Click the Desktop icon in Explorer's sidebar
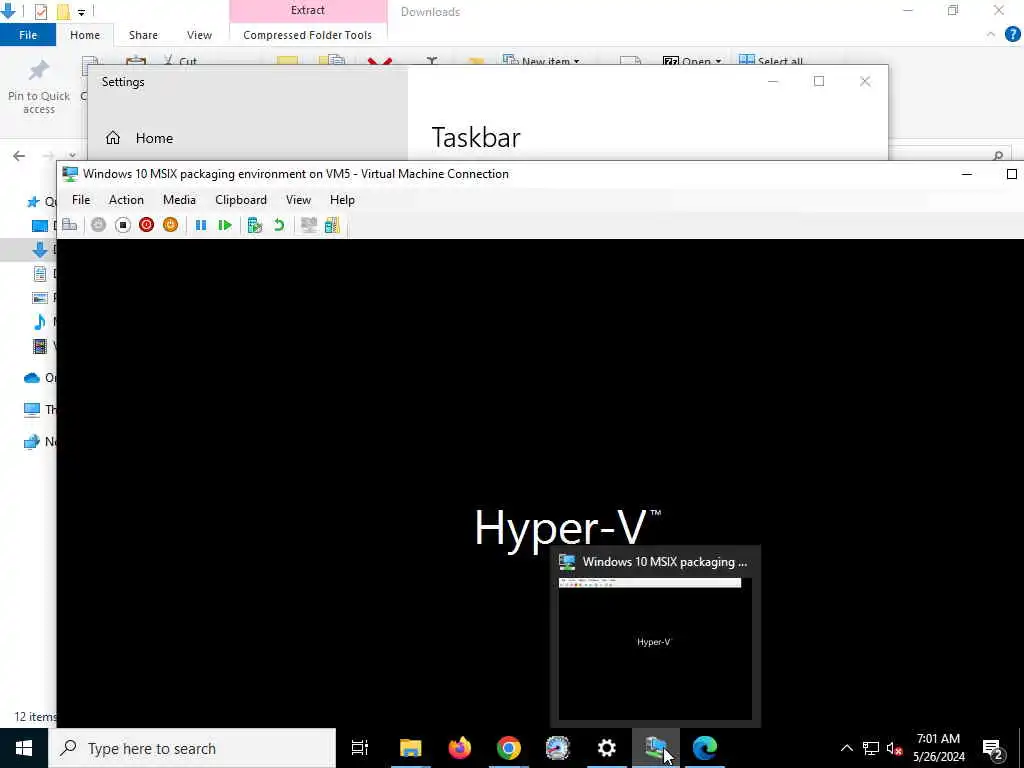Screen dimensions: 1024x768 40,226
